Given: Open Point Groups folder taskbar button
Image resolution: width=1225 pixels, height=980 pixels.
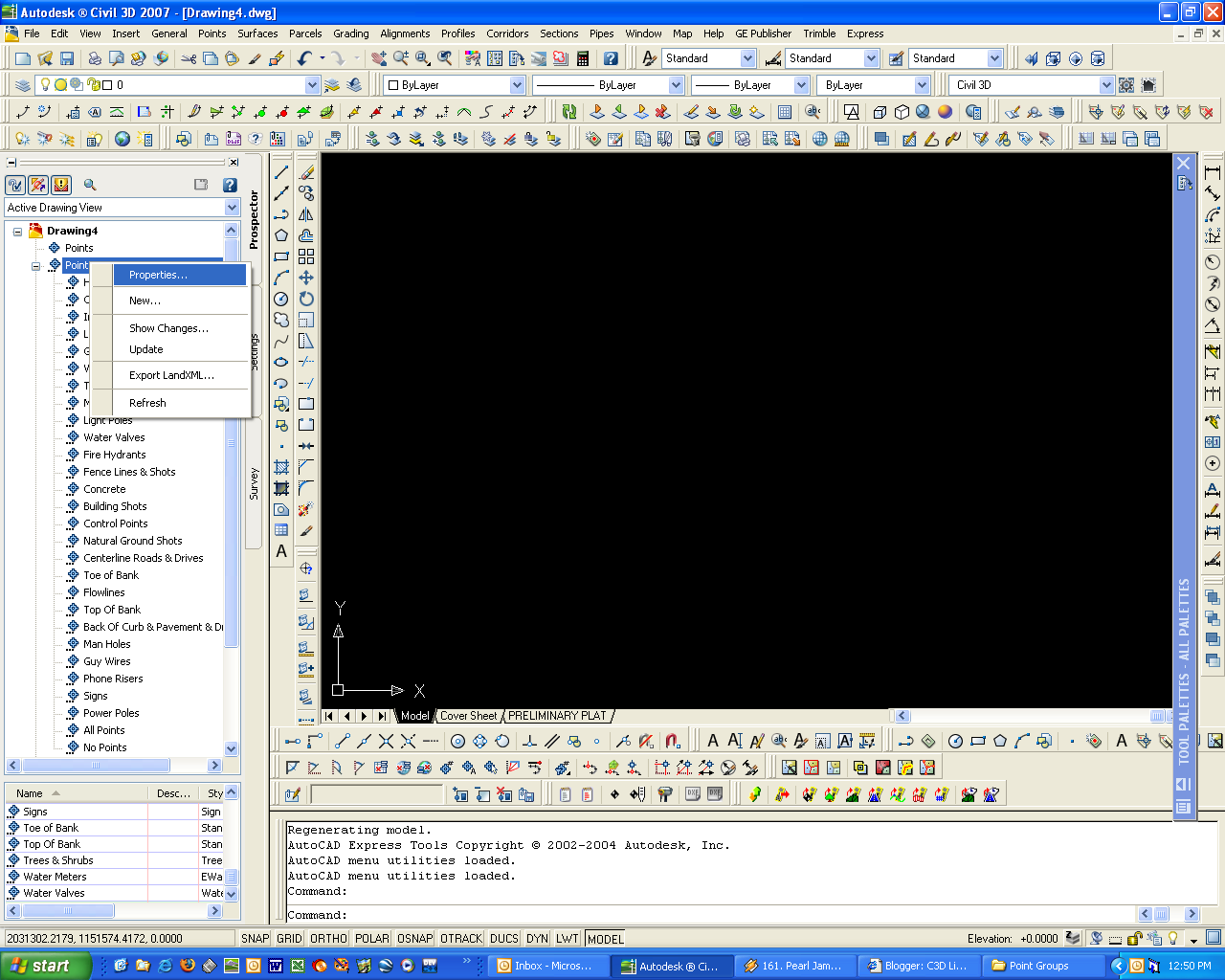Looking at the screenshot, I should tap(1041, 966).
